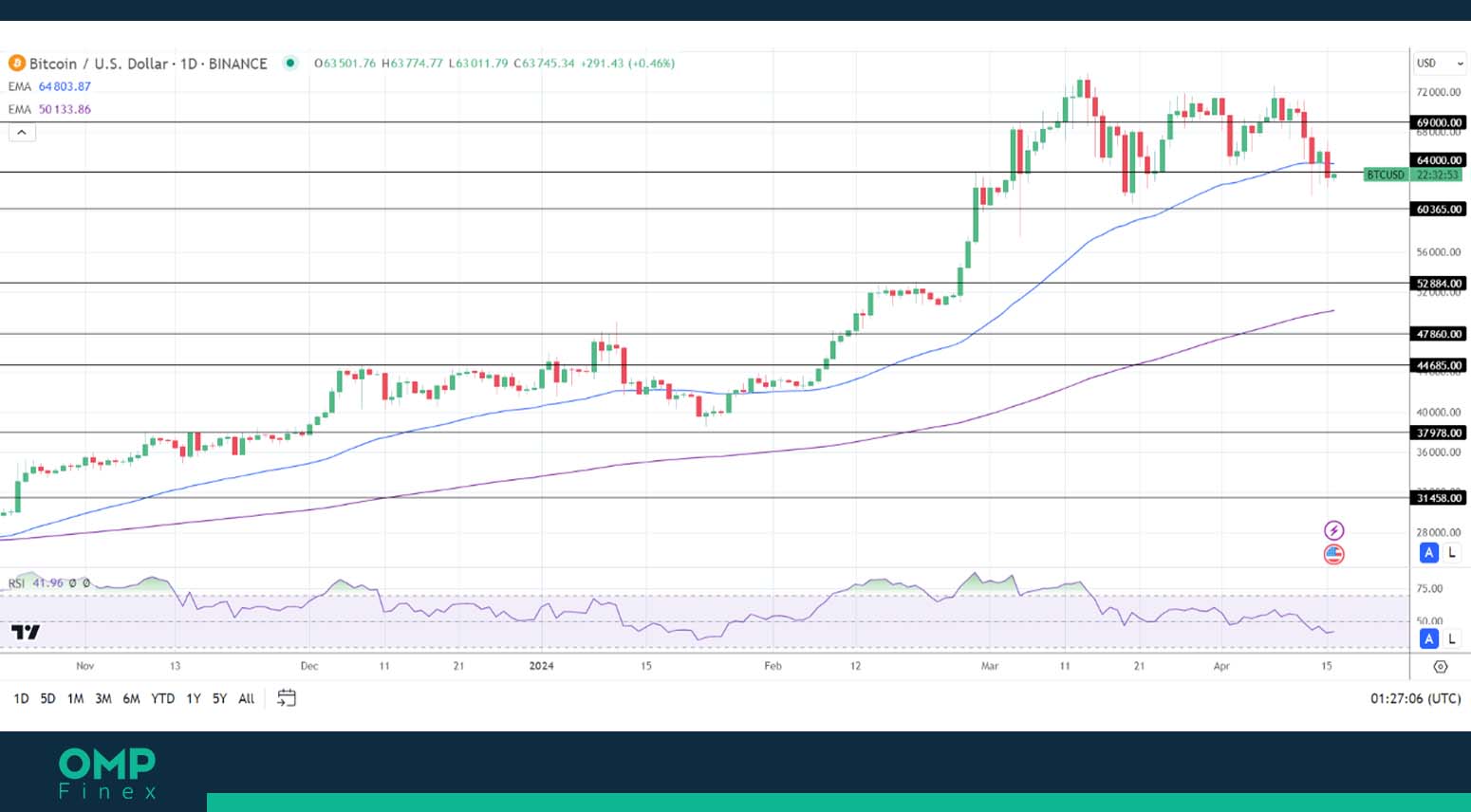The height and width of the screenshot is (812, 1471).
Task: Click the 47860.00 price line label
Action: (1439, 334)
